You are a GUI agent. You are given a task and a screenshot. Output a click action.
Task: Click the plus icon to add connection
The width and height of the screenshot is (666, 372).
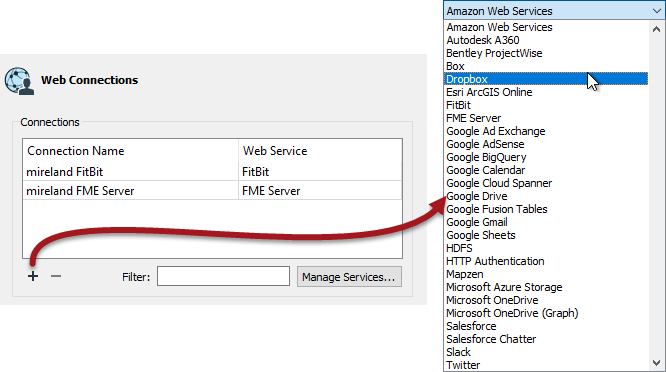33,276
